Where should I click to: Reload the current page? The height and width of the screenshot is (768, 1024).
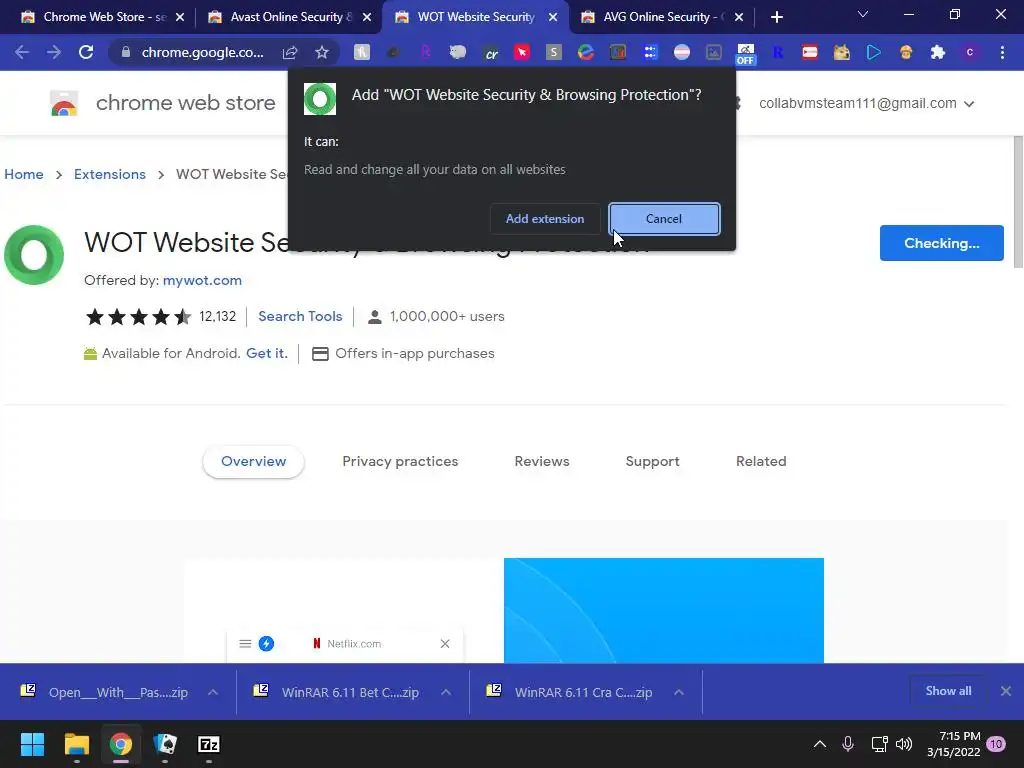point(86,52)
